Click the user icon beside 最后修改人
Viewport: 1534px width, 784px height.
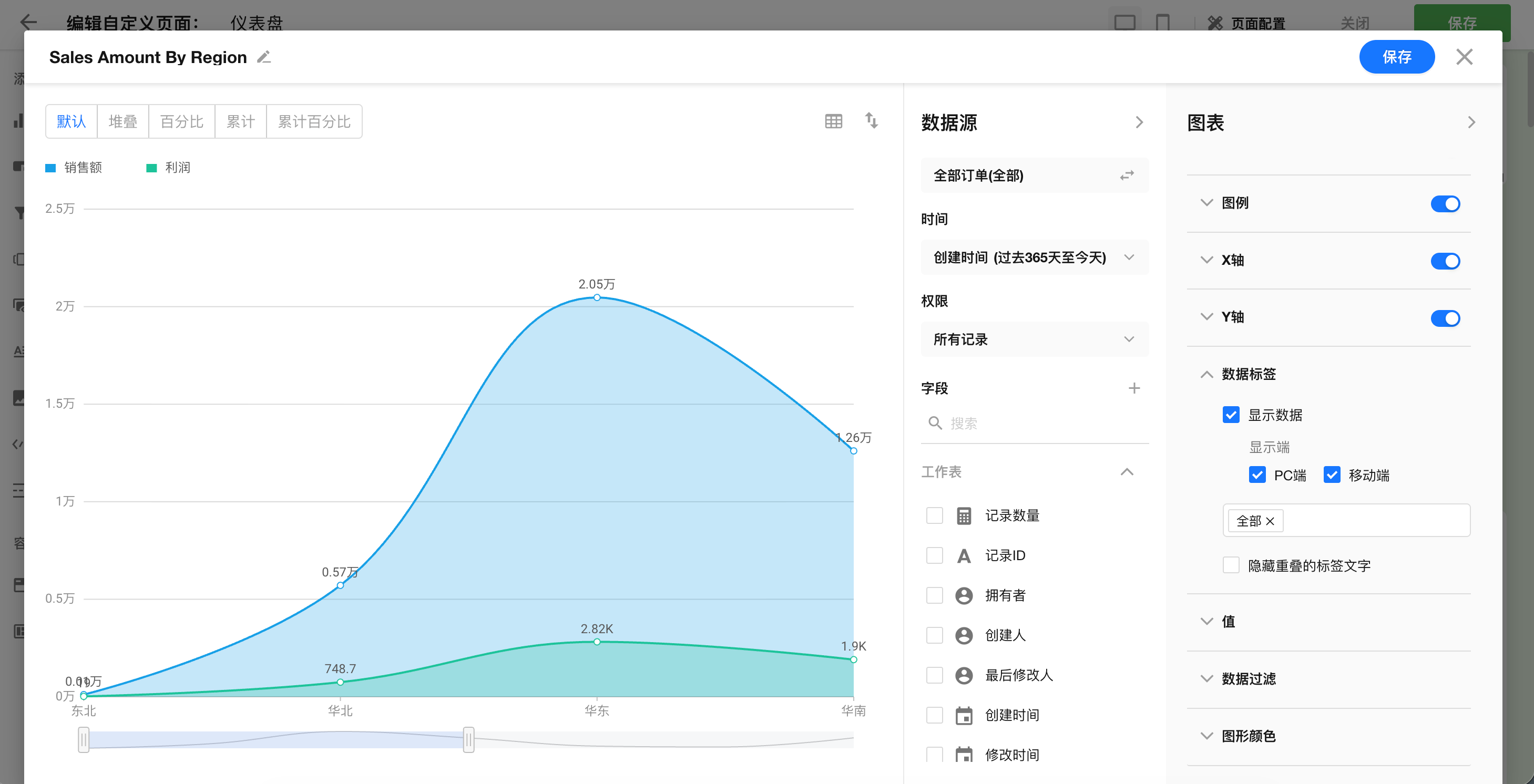964,675
